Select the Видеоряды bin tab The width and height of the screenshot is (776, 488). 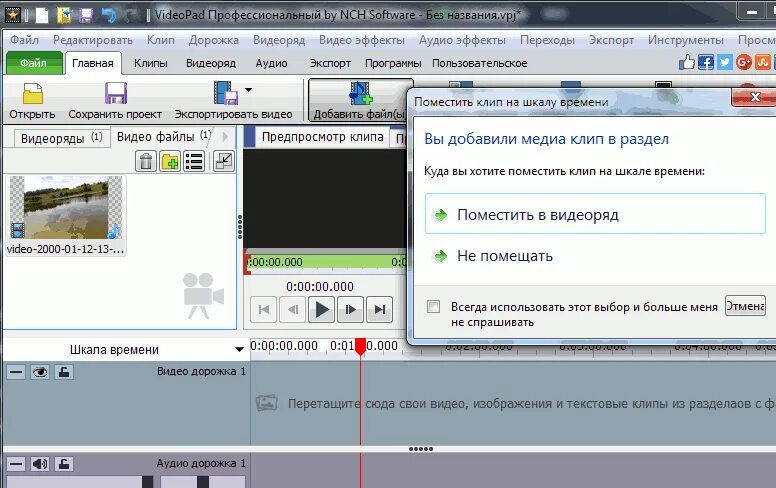click(61, 138)
